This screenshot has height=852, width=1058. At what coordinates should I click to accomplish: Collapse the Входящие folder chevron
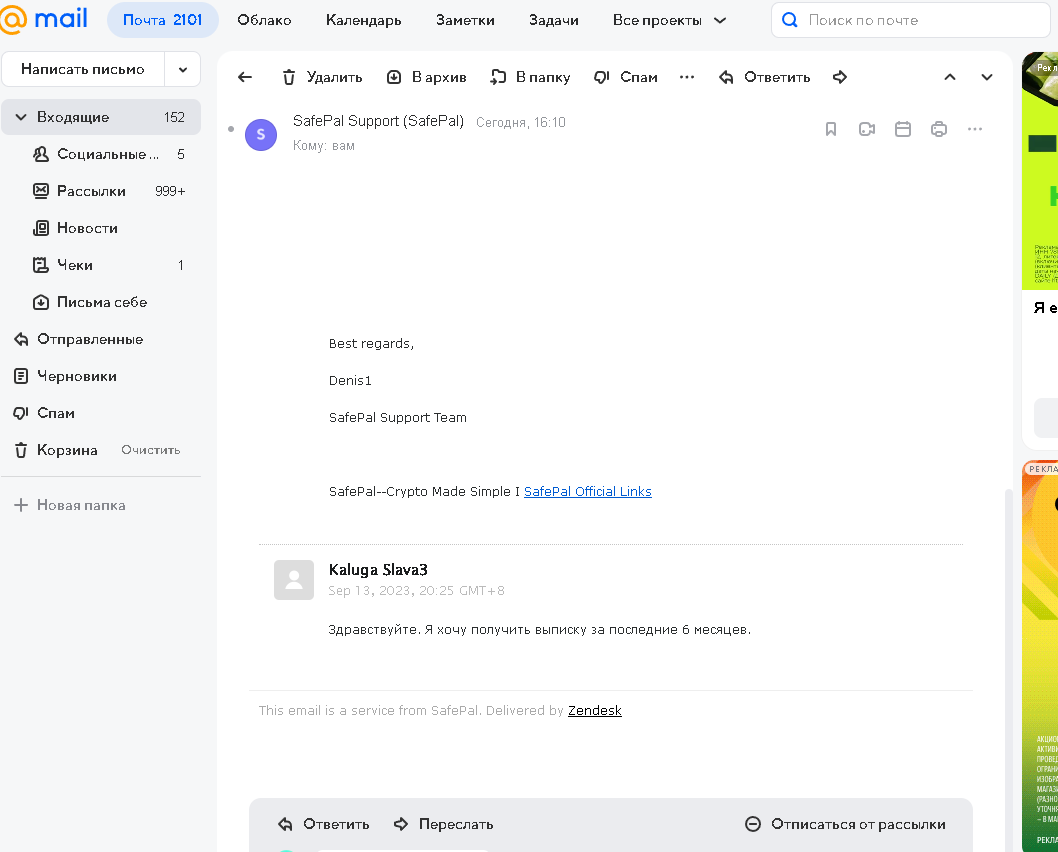click(21, 117)
